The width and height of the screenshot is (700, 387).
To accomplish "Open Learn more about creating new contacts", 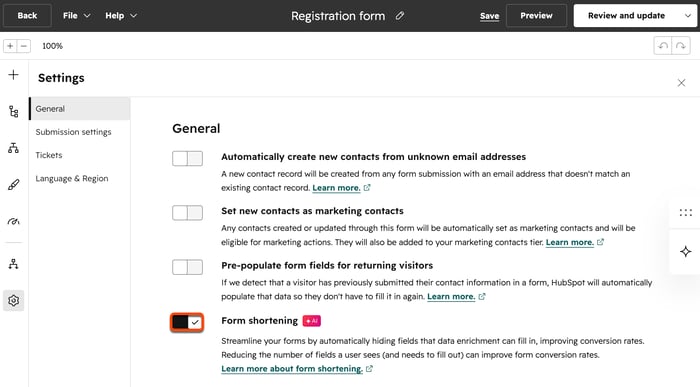I will pos(336,188).
